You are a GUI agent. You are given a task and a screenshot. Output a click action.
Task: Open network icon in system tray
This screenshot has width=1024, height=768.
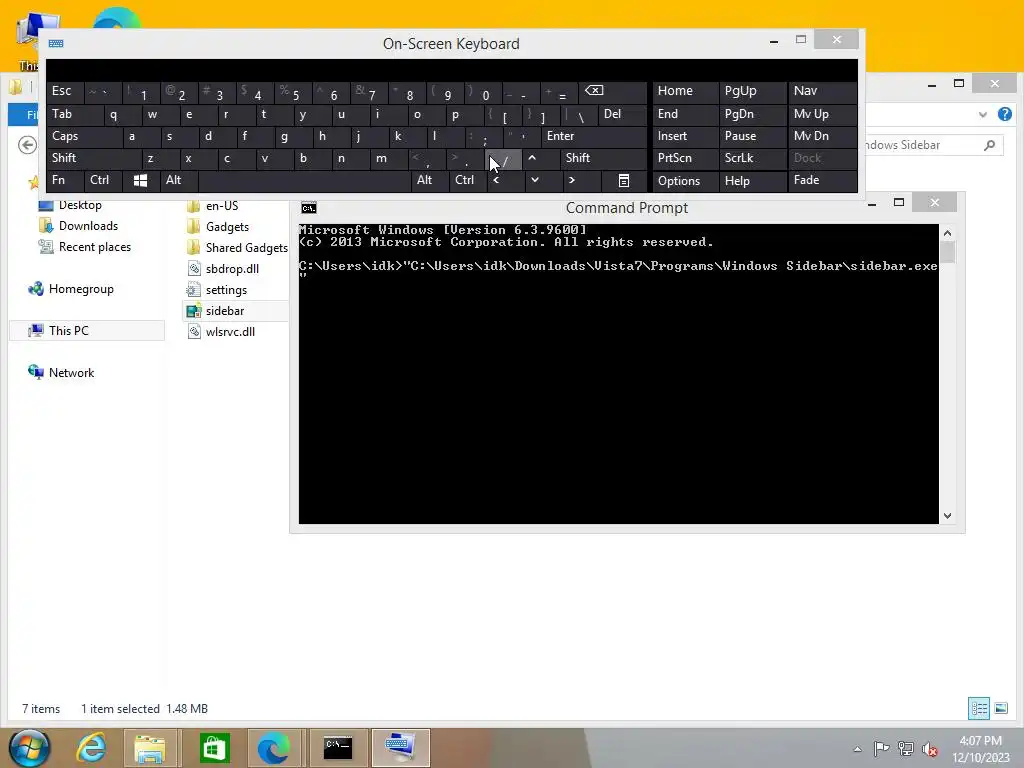[906, 748]
